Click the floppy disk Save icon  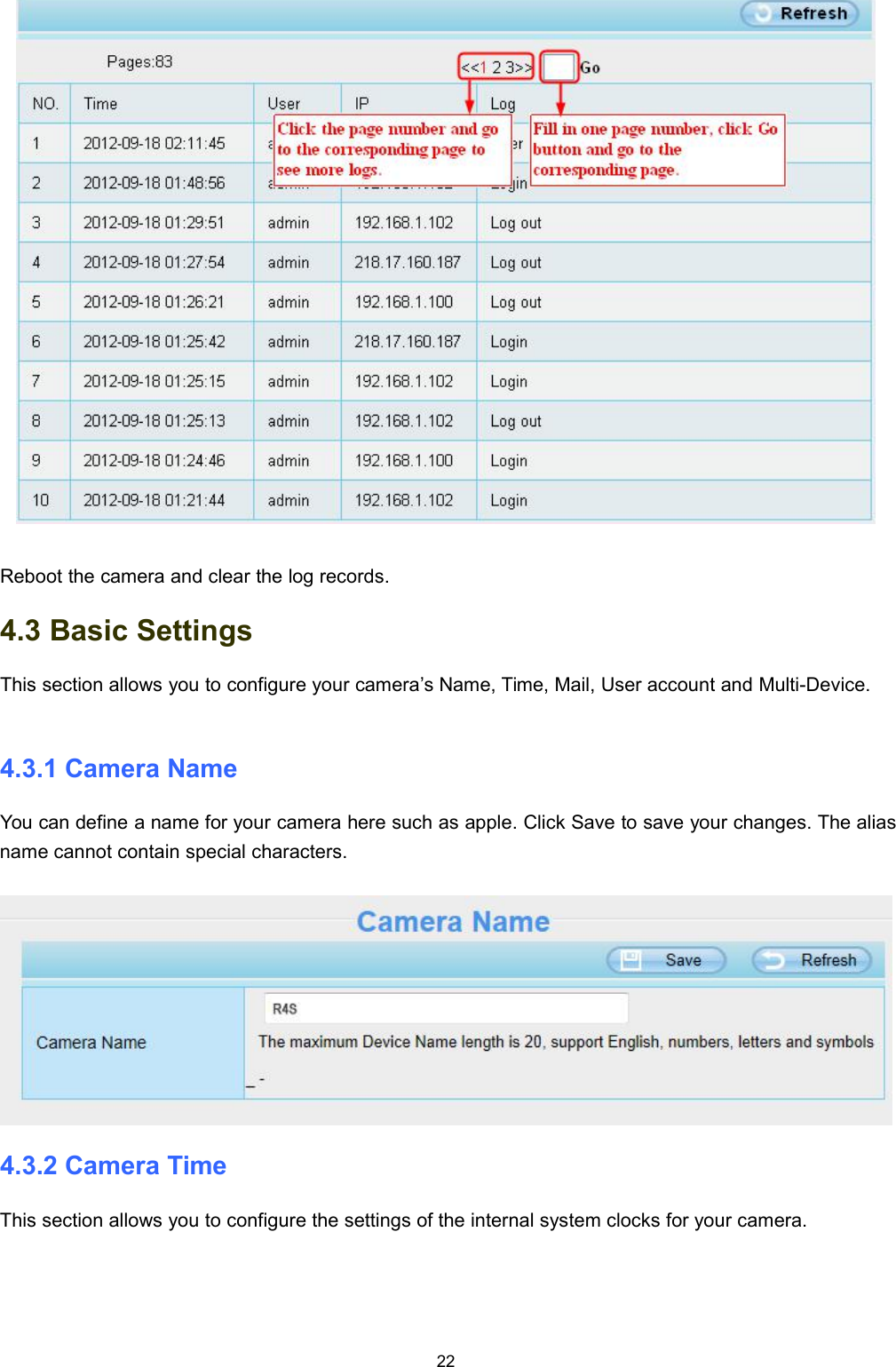[x=632, y=960]
